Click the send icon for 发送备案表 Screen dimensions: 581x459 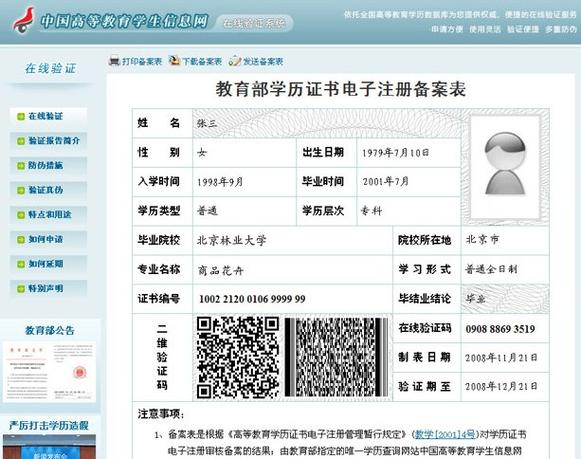(235, 61)
